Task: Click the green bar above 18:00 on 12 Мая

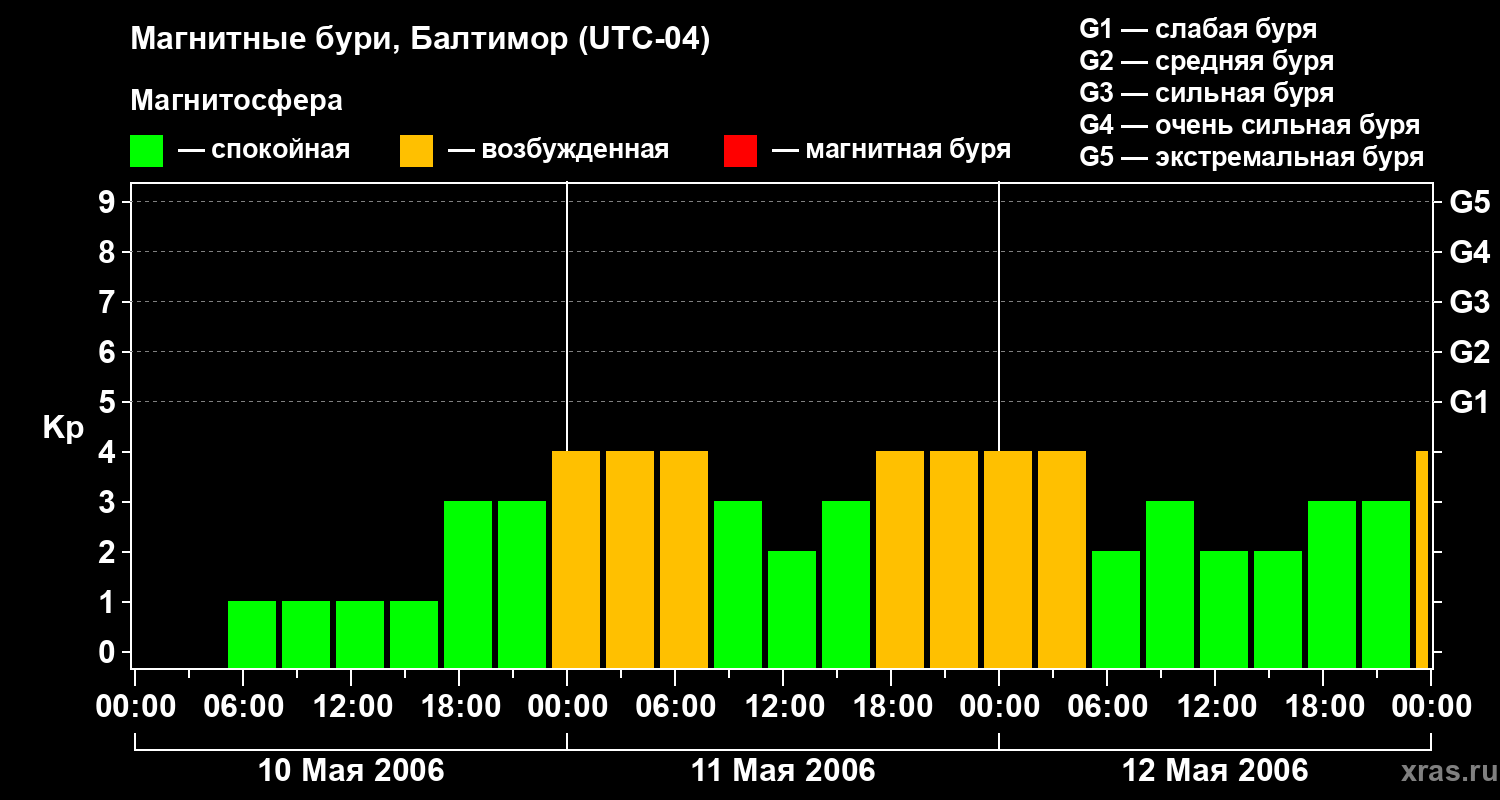Action: [1332, 584]
